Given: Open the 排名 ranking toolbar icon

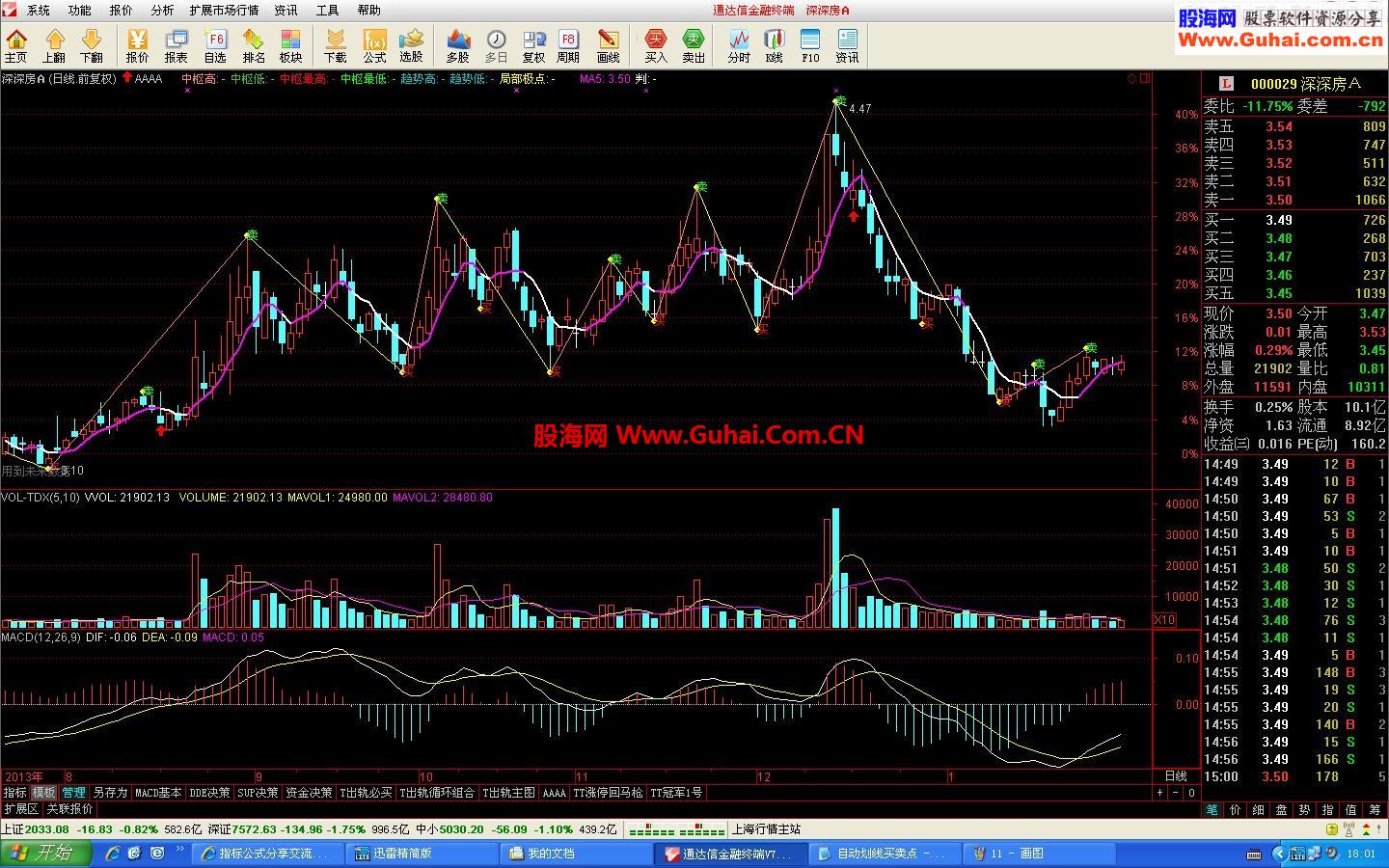Looking at the screenshot, I should pyautogui.click(x=254, y=44).
